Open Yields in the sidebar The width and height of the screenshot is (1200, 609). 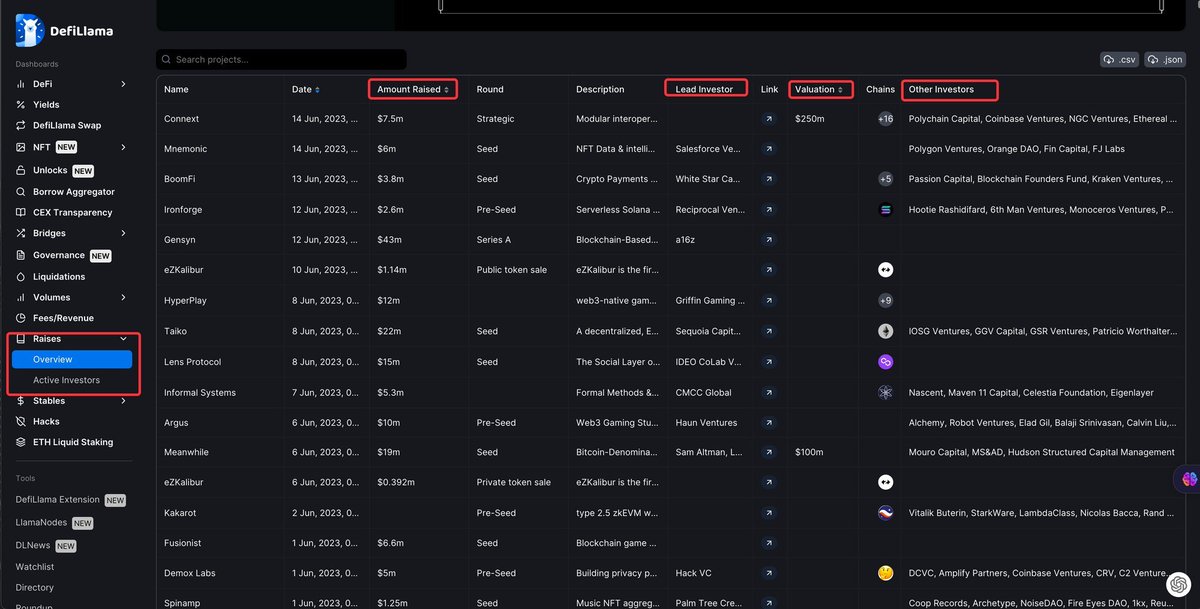46,104
